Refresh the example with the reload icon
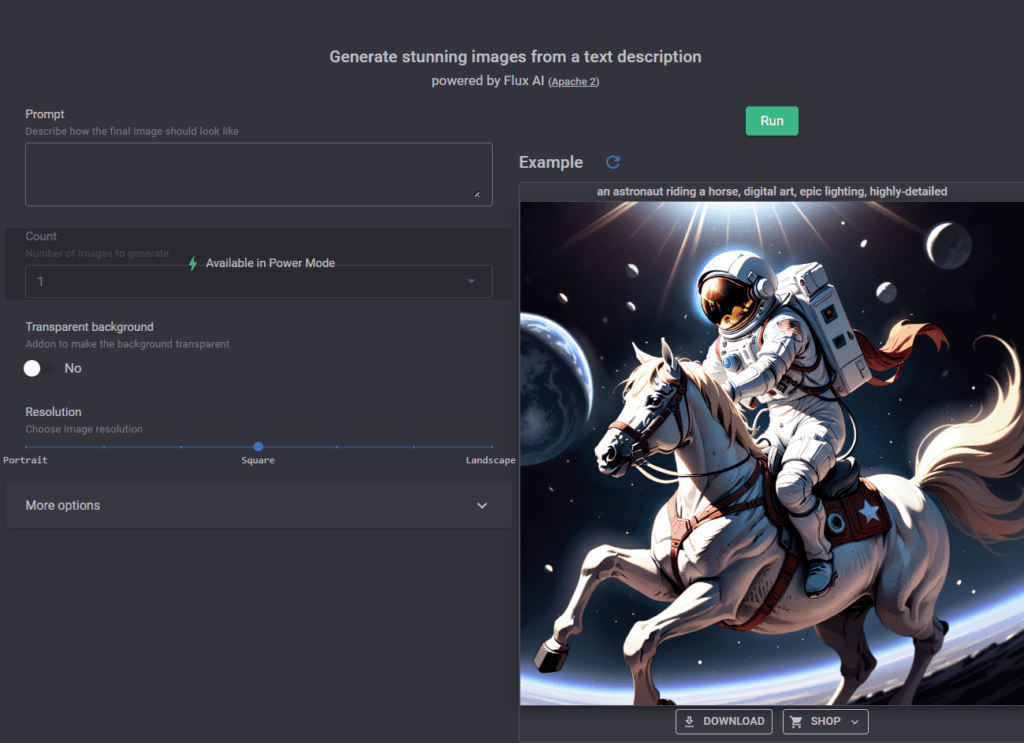This screenshot has width=1024, height=743. coord(613,162)
